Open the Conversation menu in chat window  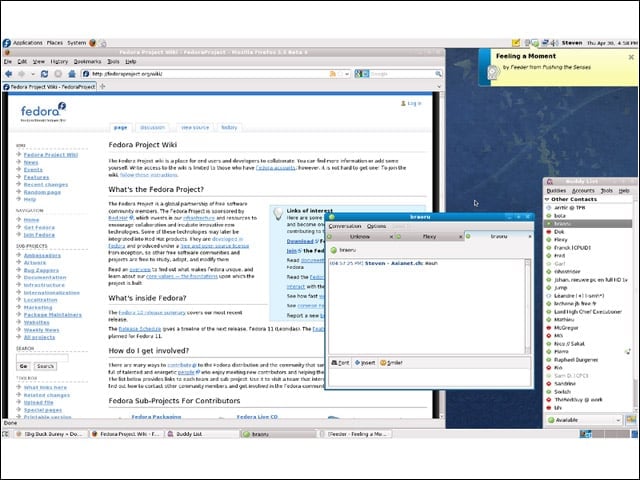point(344,226)
